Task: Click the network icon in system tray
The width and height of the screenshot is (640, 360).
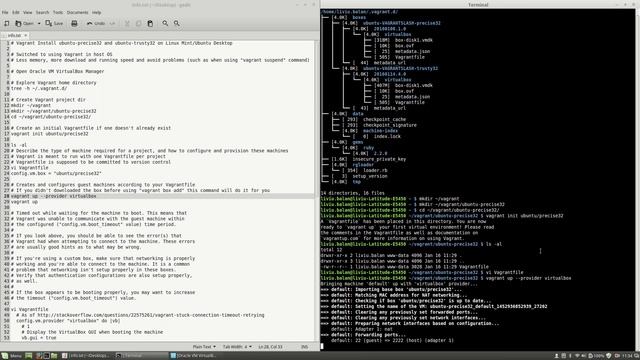Action: 577,356
